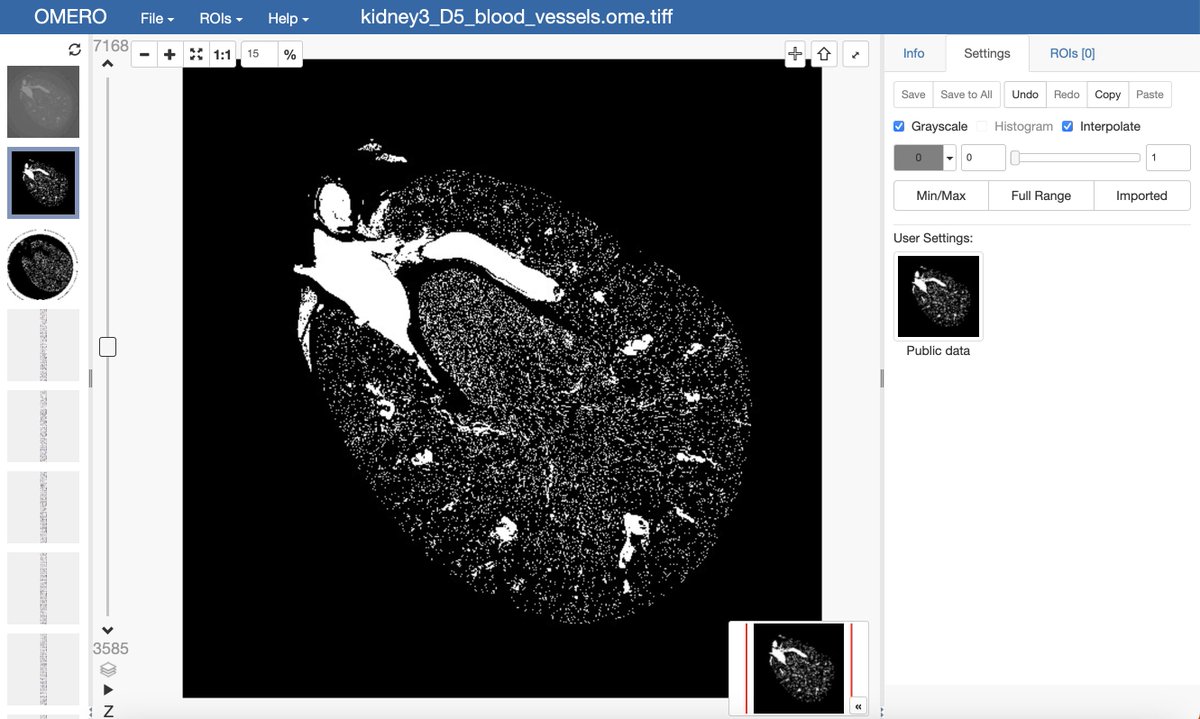Apply Min/Max intensity range
The image size is (1200, 719).
(941, 195)
